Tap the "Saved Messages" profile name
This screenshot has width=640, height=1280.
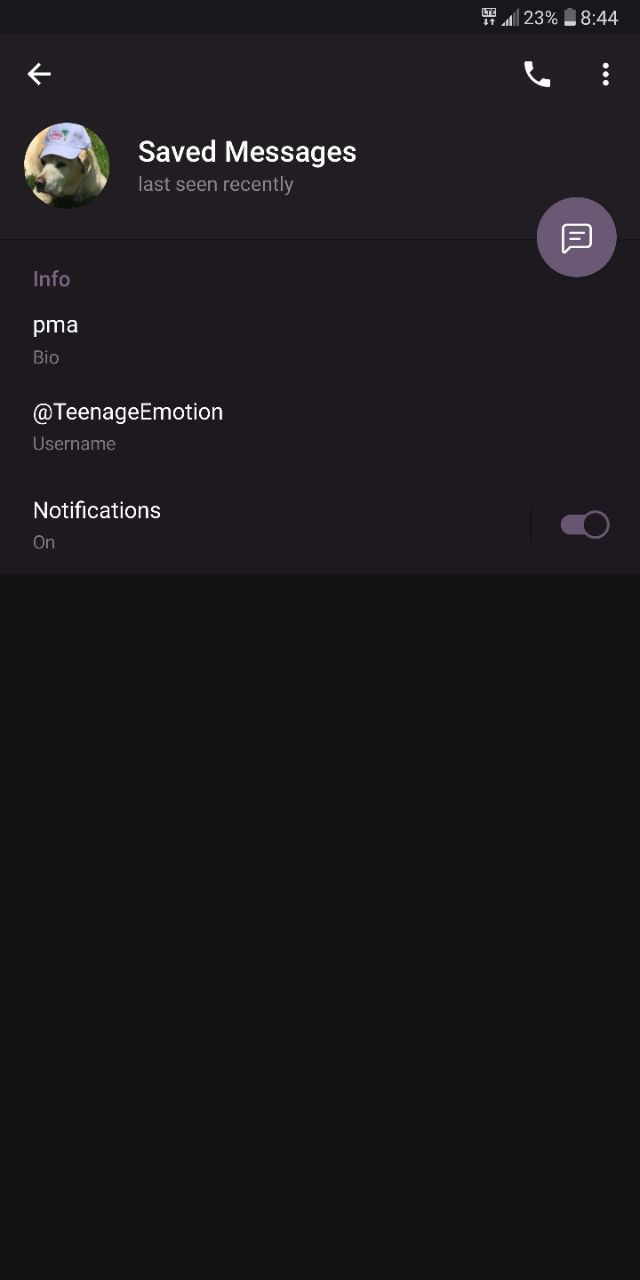coord(247,152)
